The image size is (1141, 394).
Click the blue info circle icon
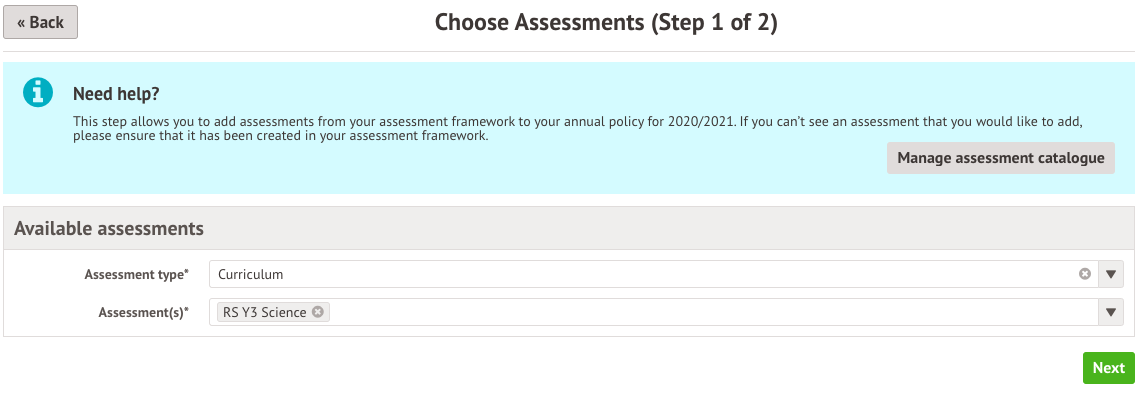pos(38,92)
